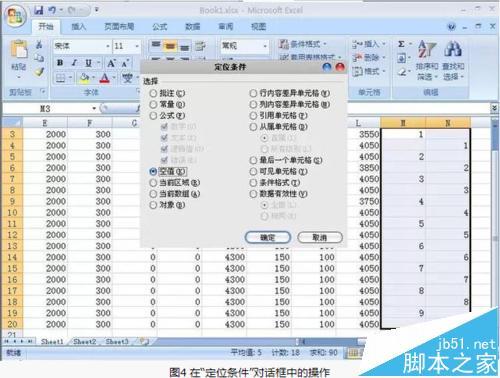Click the Grow Font icon
Viewport: 500px width, 378px height.
click(x=111, y=63)
